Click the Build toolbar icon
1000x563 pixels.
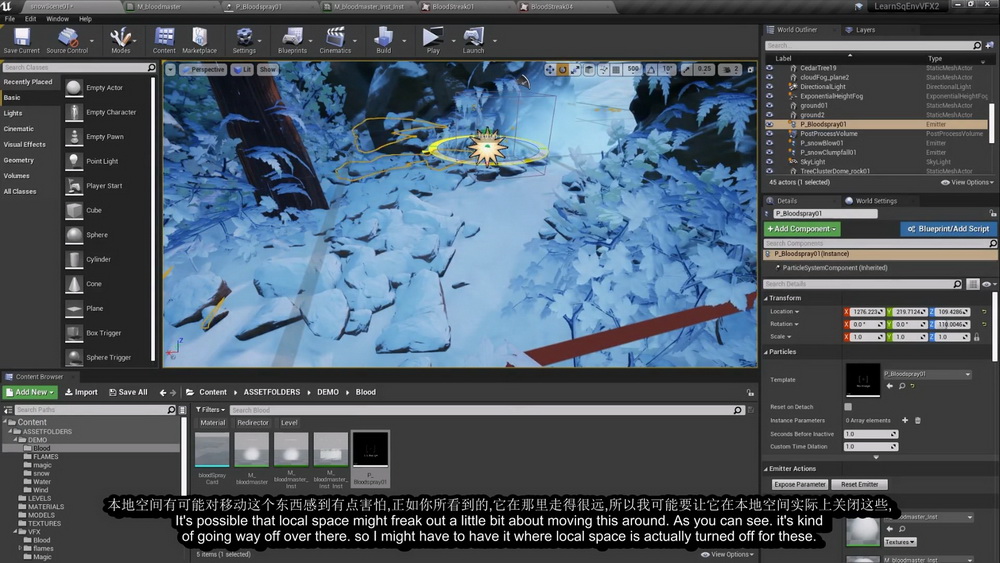[383, 41]
